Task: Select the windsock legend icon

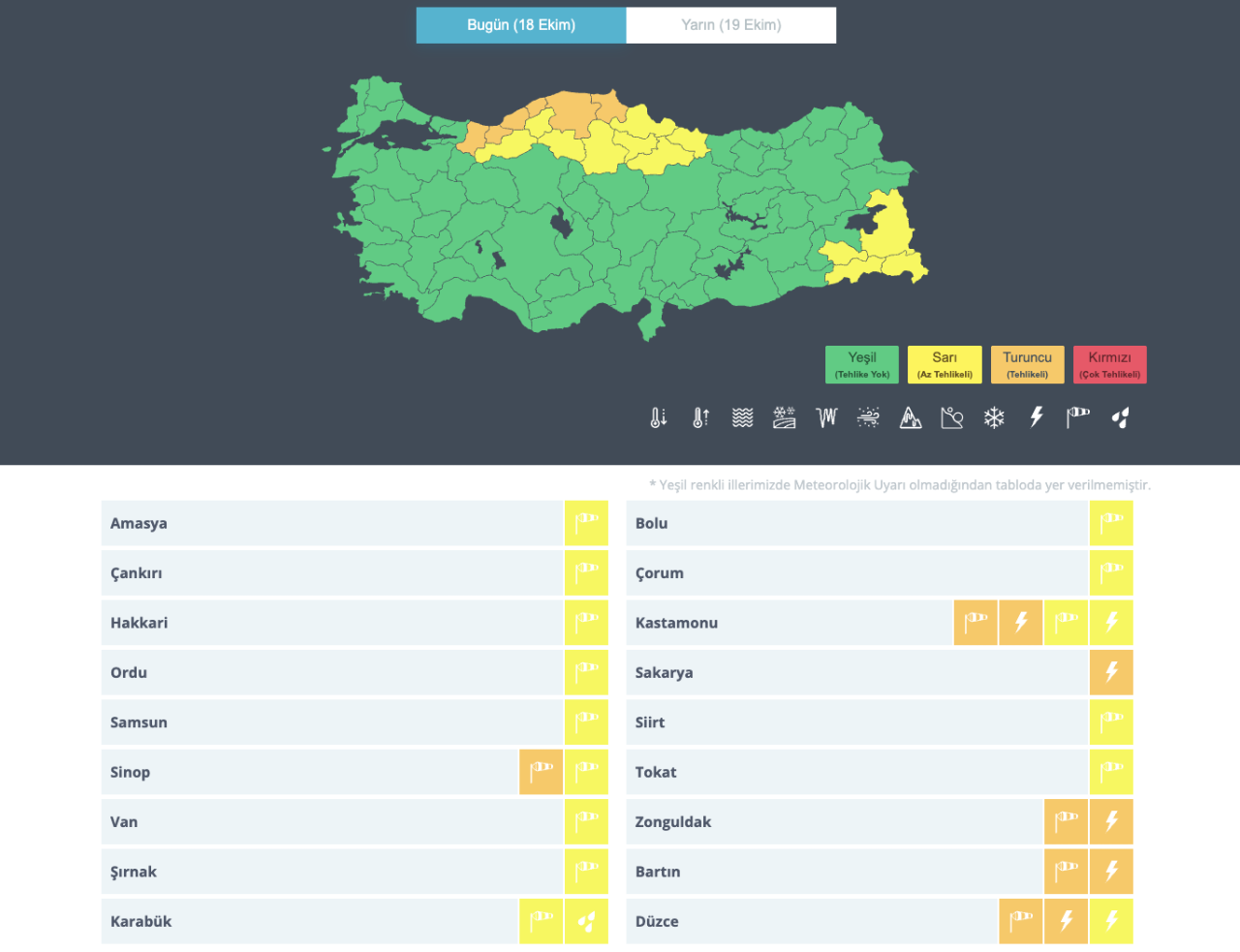Action: (1078, 417)
